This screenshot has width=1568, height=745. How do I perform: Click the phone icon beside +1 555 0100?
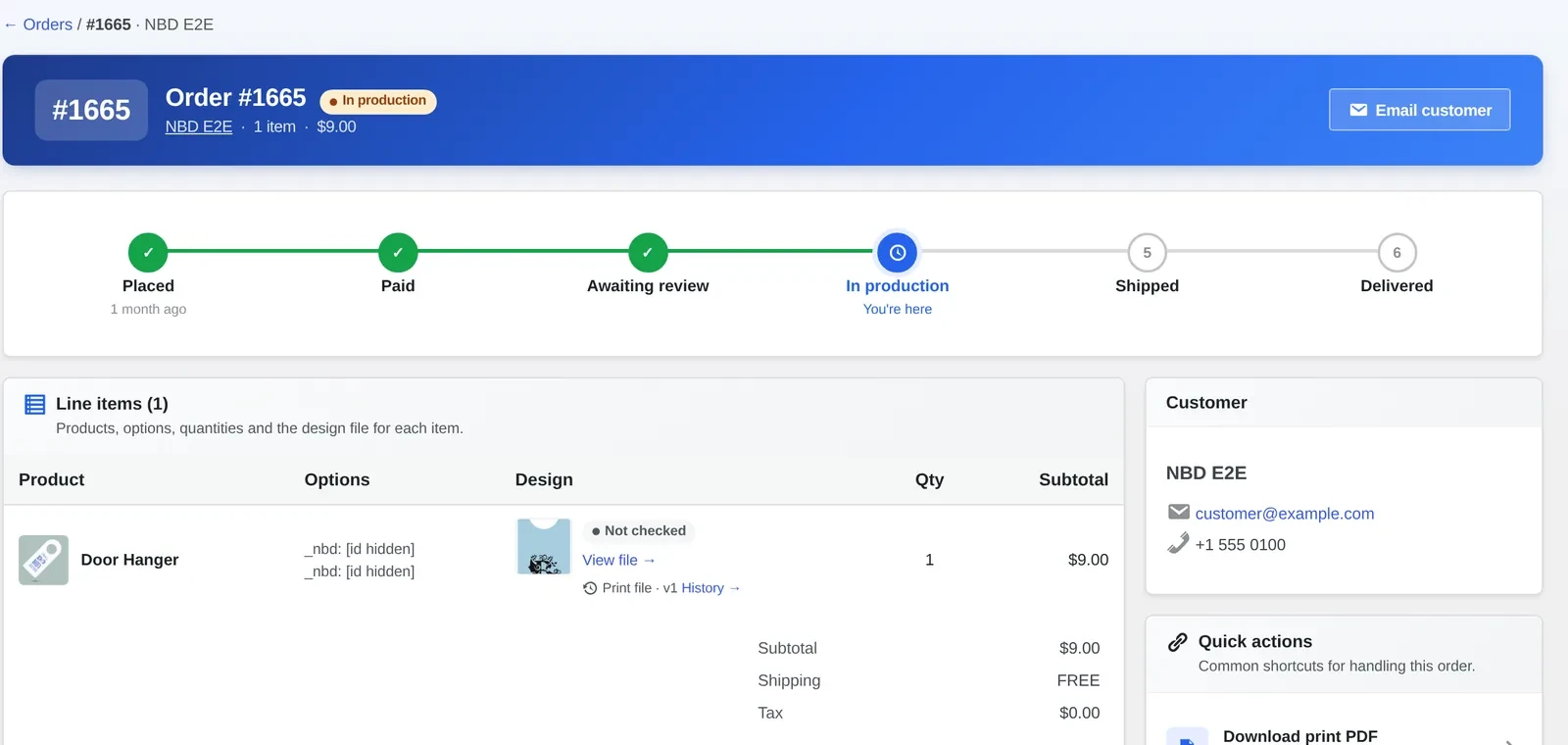[1179, 543]
